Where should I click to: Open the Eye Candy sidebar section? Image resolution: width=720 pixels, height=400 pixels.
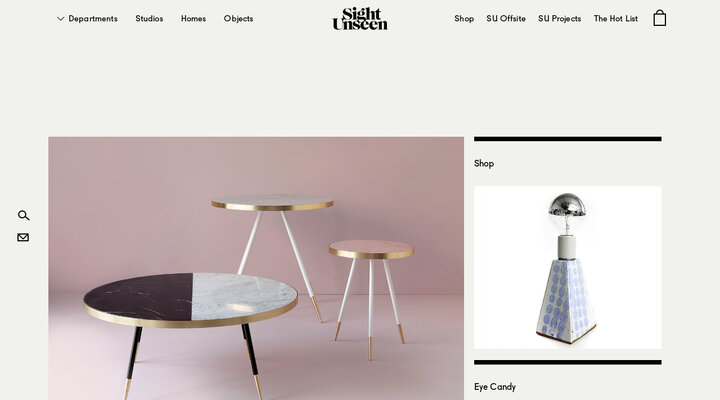(495, 387)
